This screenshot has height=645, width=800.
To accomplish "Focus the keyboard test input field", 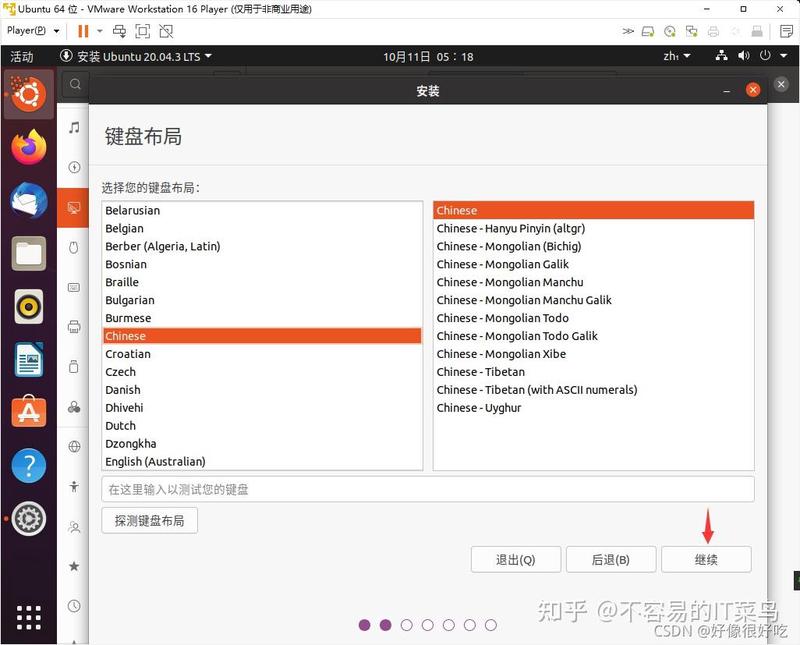I will [x=428, y=489].
